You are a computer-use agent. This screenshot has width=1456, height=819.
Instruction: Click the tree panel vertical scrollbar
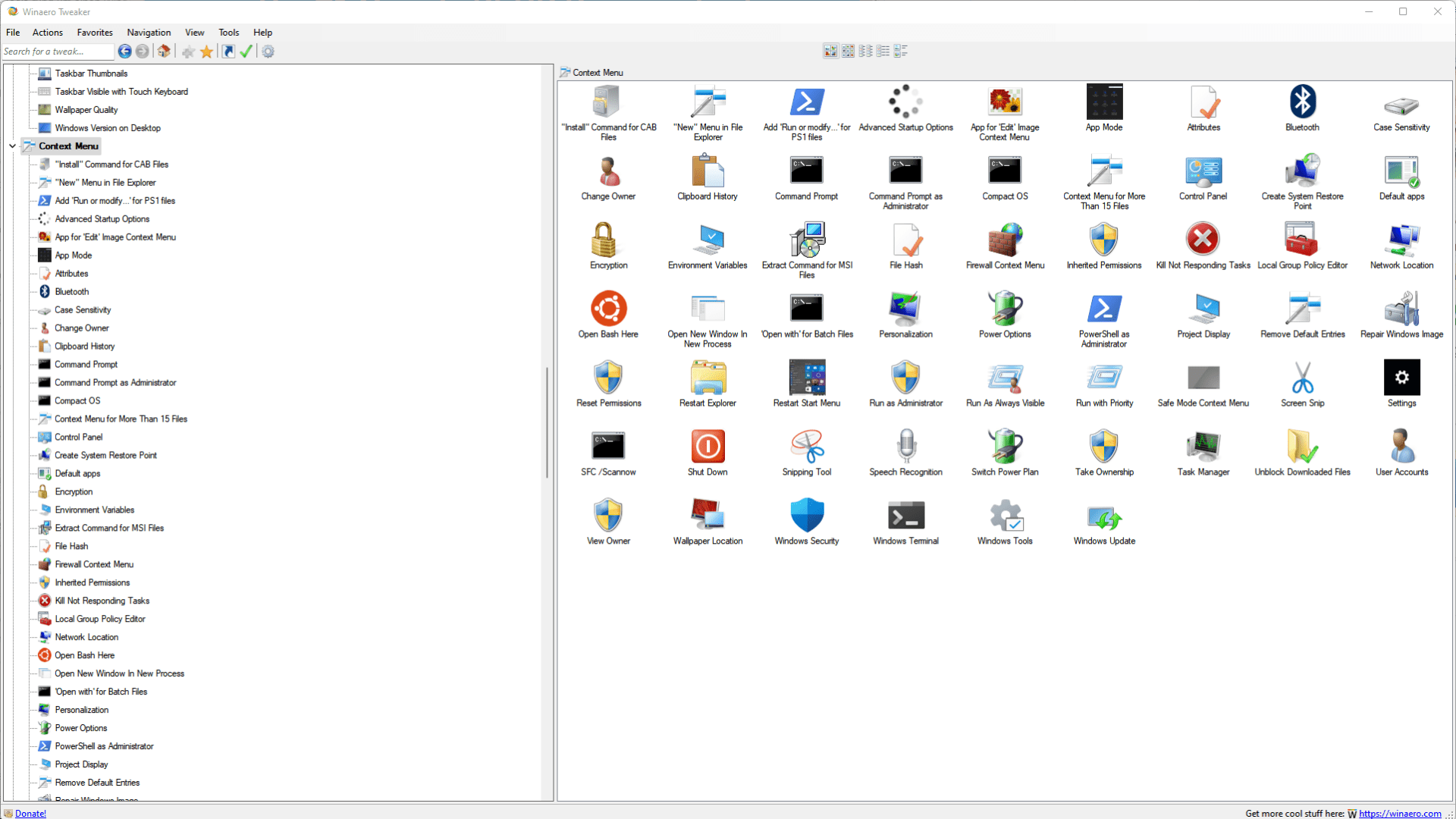pyautogui.click(x=547, y=423)
